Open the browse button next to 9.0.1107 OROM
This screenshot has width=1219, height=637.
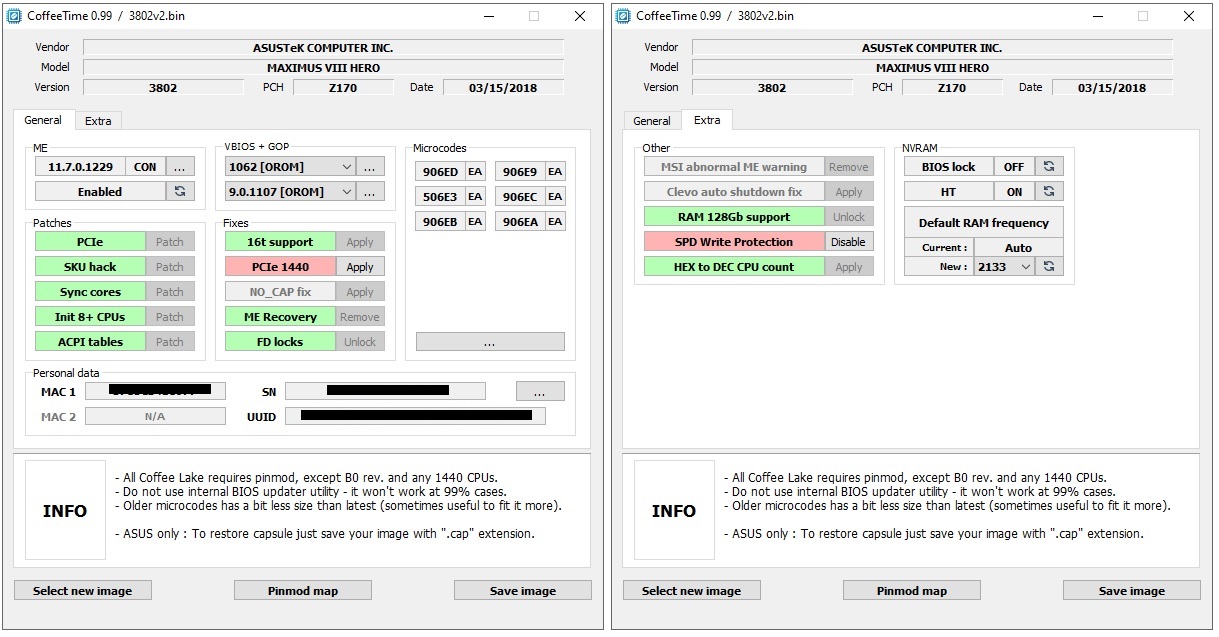[x=369, y=191]
